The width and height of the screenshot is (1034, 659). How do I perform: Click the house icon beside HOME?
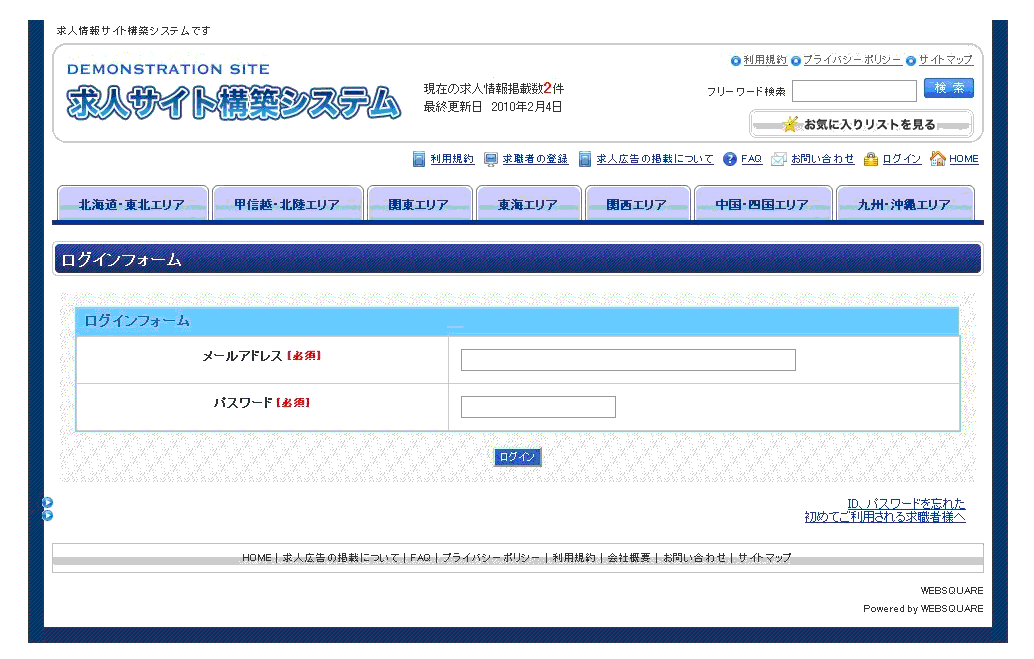936,159
